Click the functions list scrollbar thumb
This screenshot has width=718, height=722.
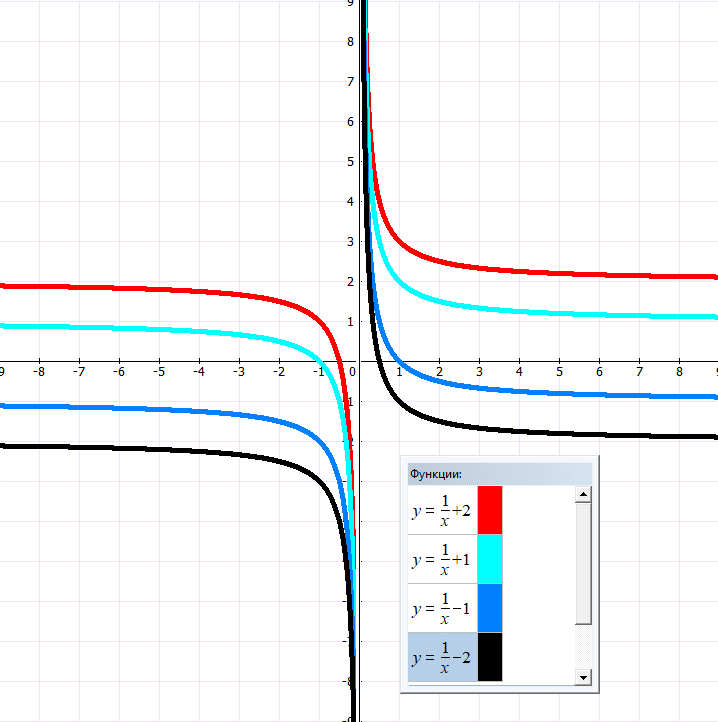point(583,562)
